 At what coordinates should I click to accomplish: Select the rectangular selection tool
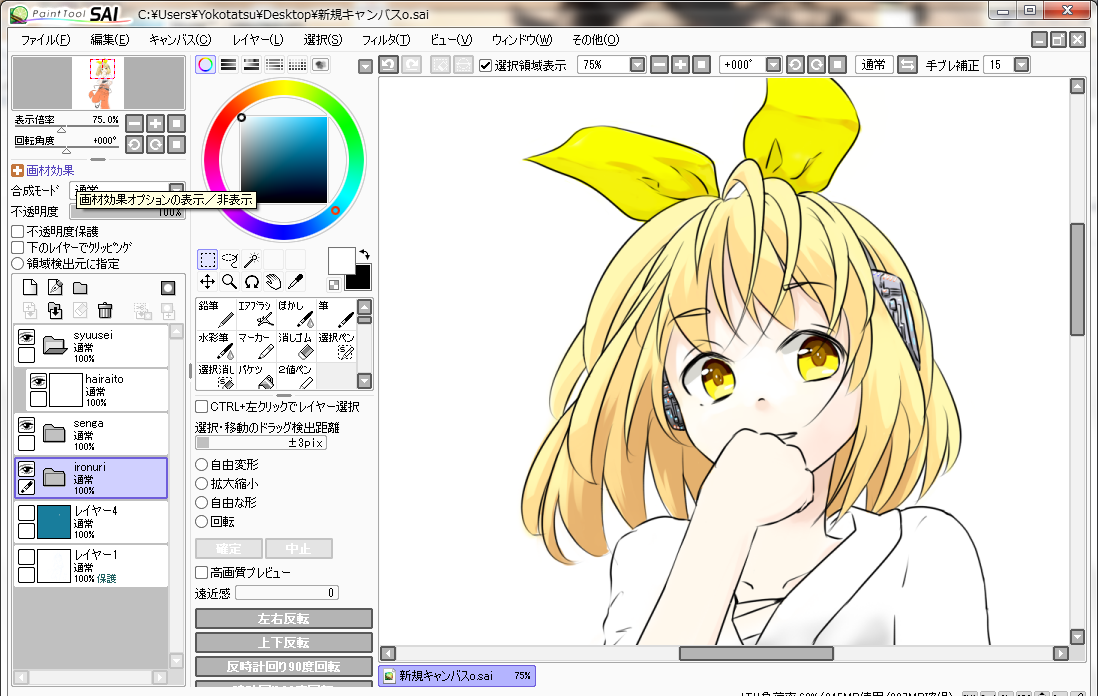pos(207,260)
